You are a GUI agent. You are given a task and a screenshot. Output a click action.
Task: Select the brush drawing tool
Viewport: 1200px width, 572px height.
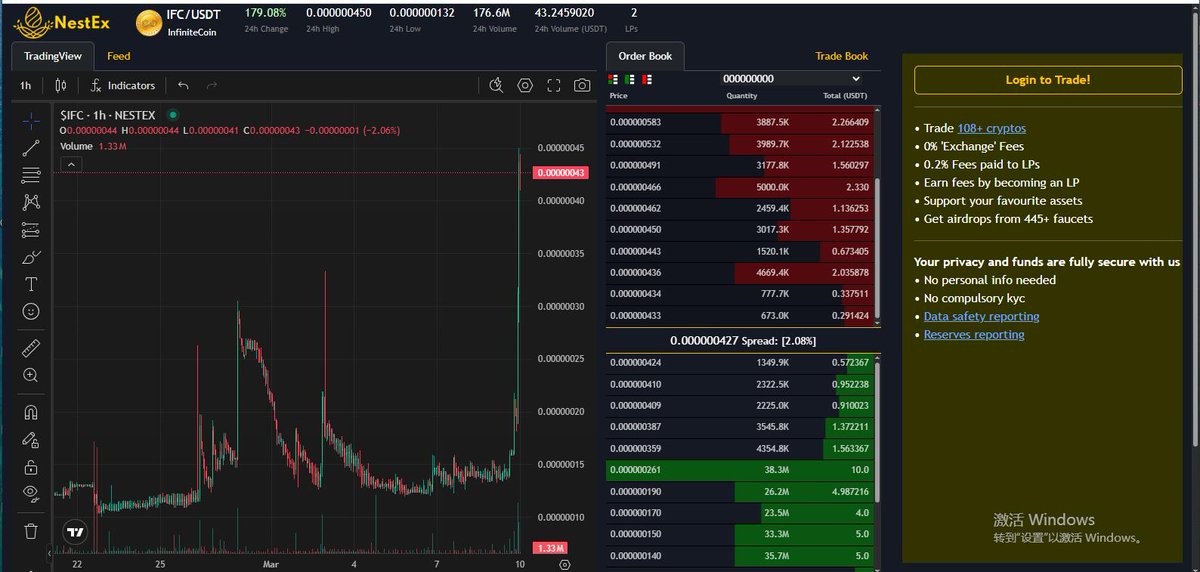(x=31, y=257)
